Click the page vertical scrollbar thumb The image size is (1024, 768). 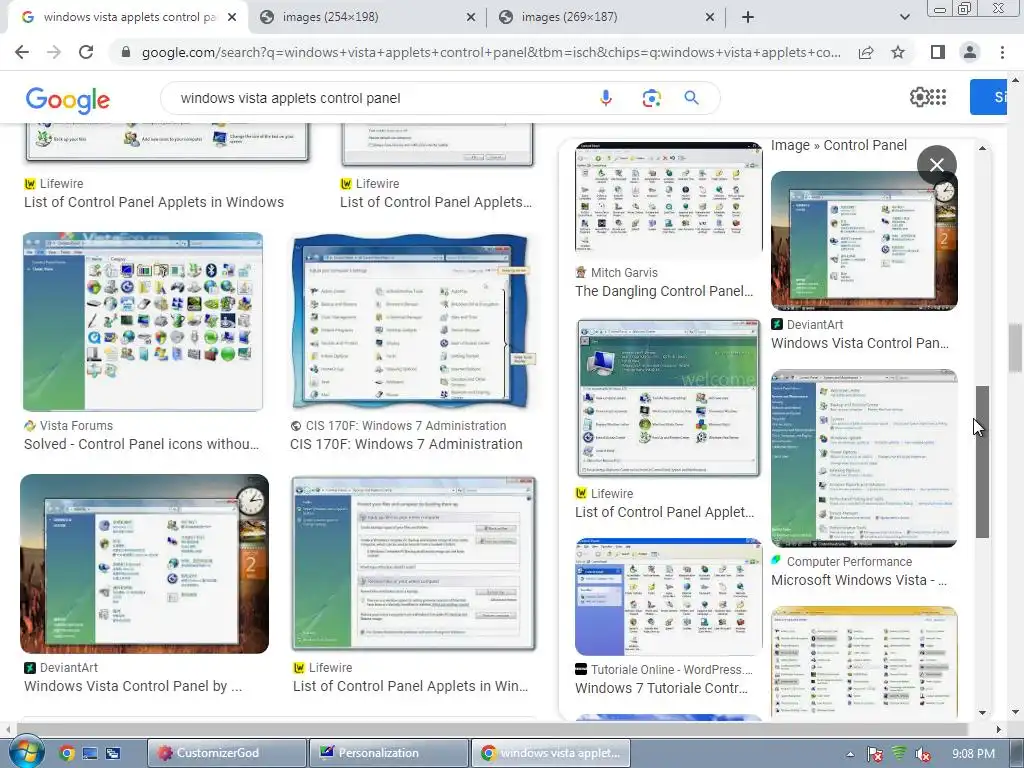[1015, 347]
